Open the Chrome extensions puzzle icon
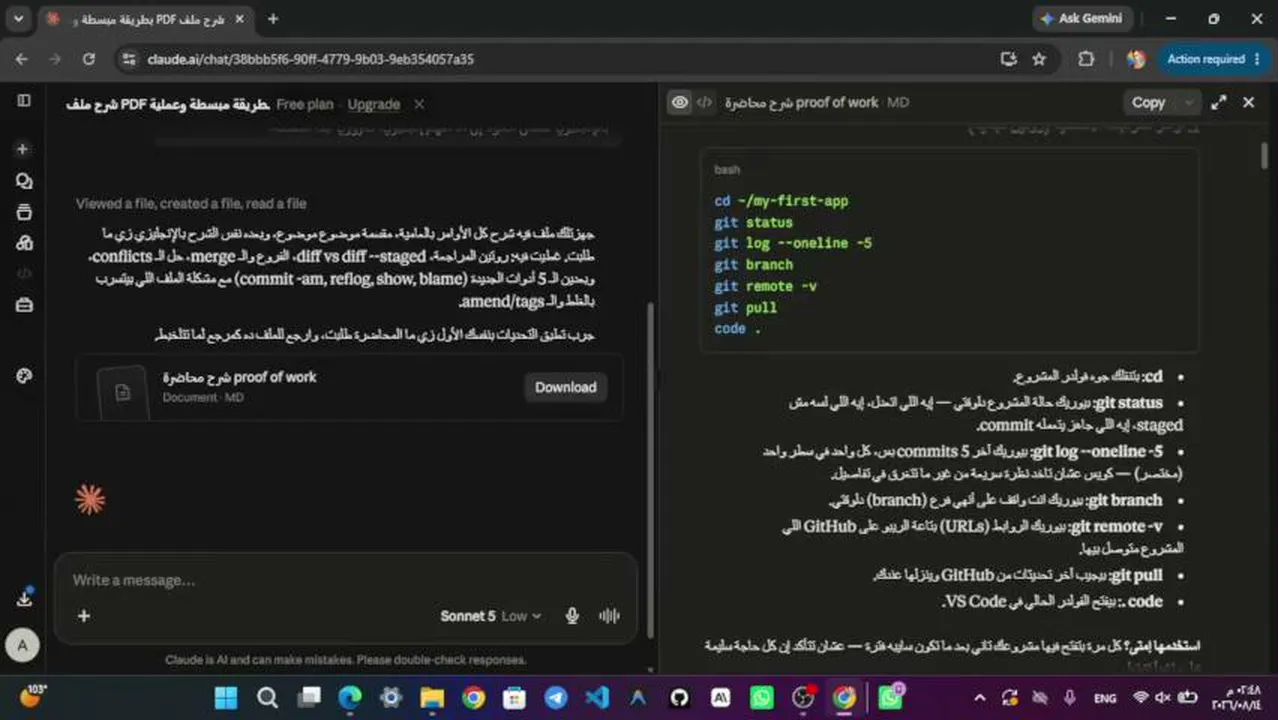Image resolution: width=1278 pixels, height=720 pixels. pos(1086,59)
